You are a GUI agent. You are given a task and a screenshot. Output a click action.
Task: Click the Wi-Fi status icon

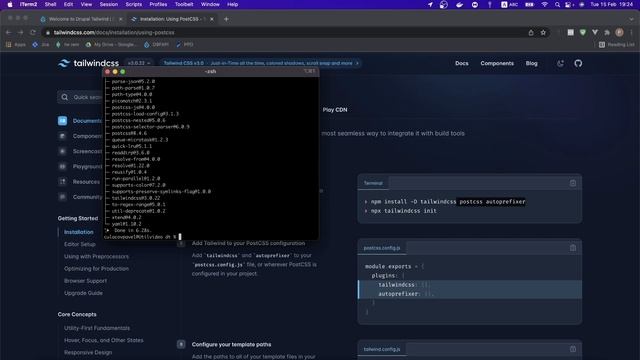pyautogui.click(x=544, y=4)
